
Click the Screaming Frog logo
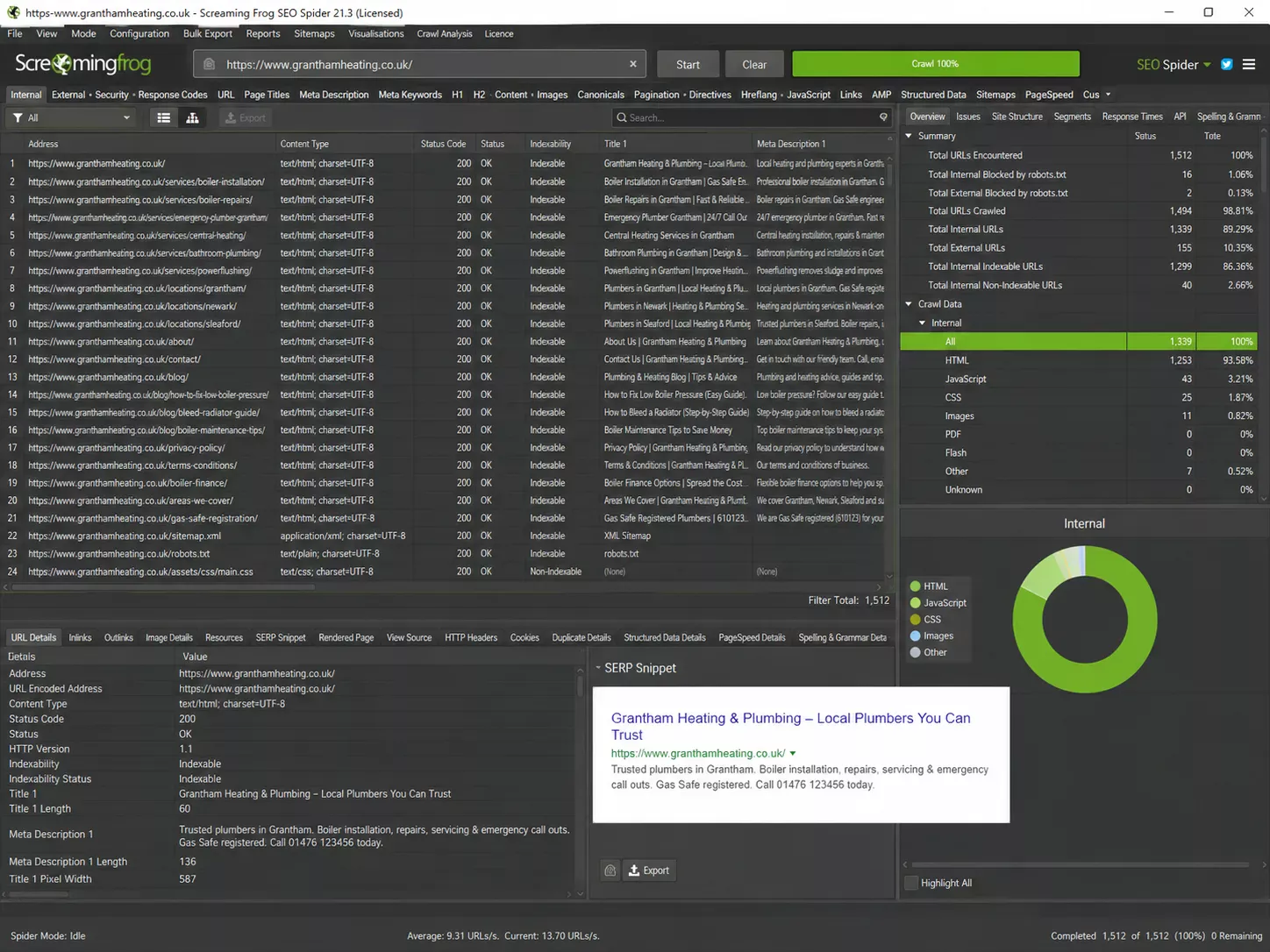click(82, 63)
